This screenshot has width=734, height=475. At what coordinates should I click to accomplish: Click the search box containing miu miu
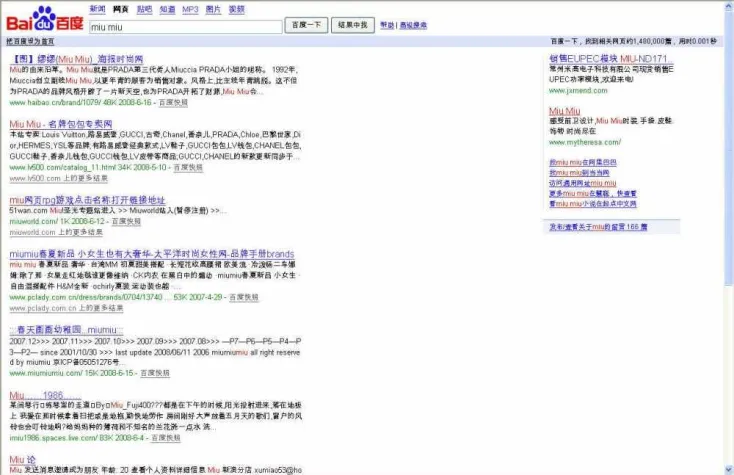(x=185, y=26)
